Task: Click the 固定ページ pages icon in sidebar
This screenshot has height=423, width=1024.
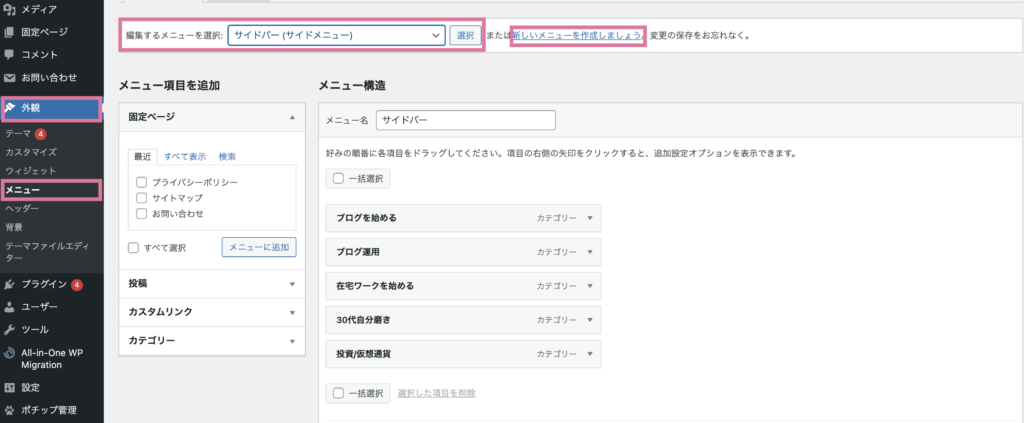Action: (x=9, y=32)
